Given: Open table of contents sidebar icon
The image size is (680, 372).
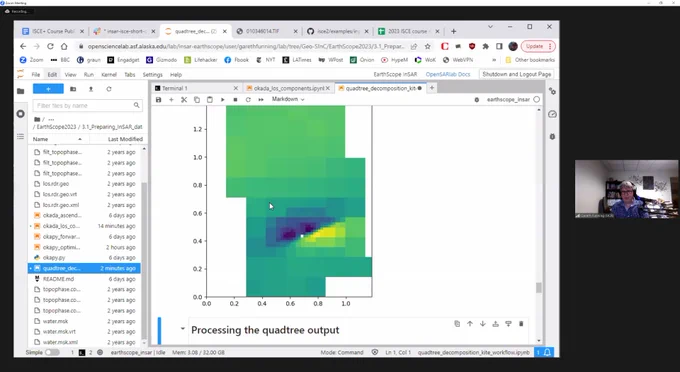Looking at the screenshot, I should 20,136.
